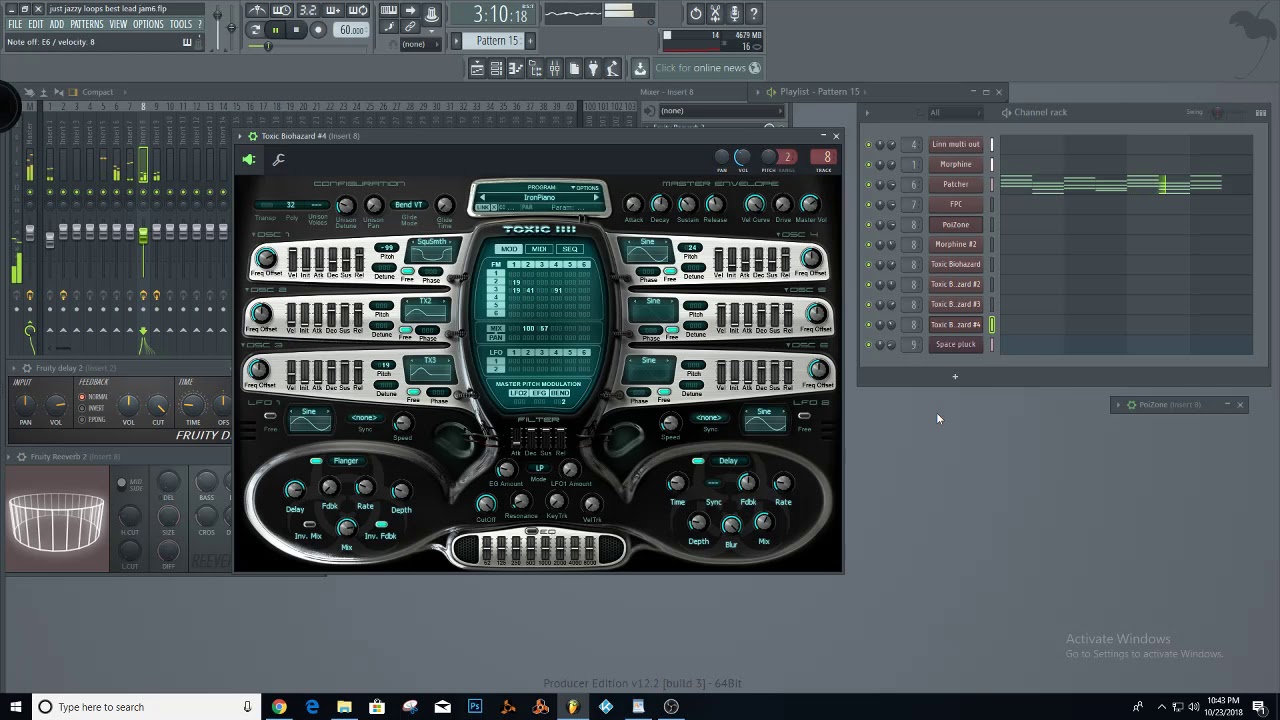Viewport: 1280px width, 720px height.
Task: Open the (none) snap selector dropdown
Action: (x=413, y=44)
